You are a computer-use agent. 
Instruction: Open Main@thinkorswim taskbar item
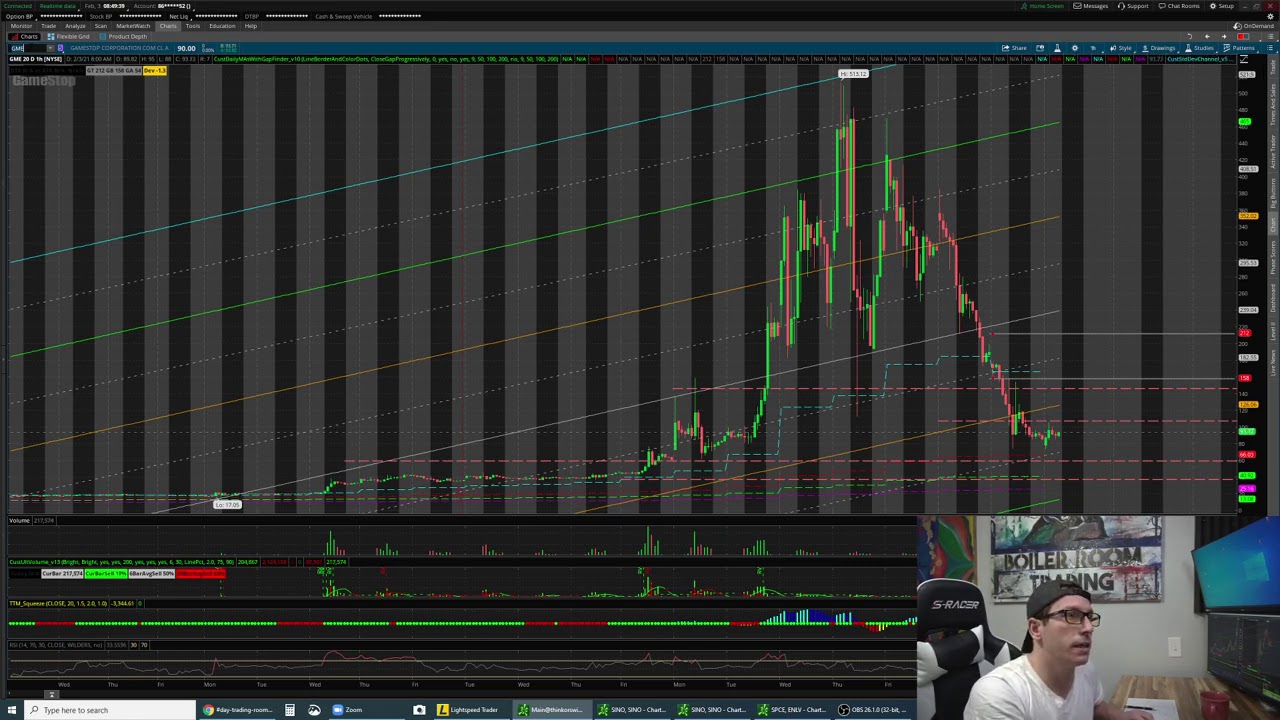[550, 710]
